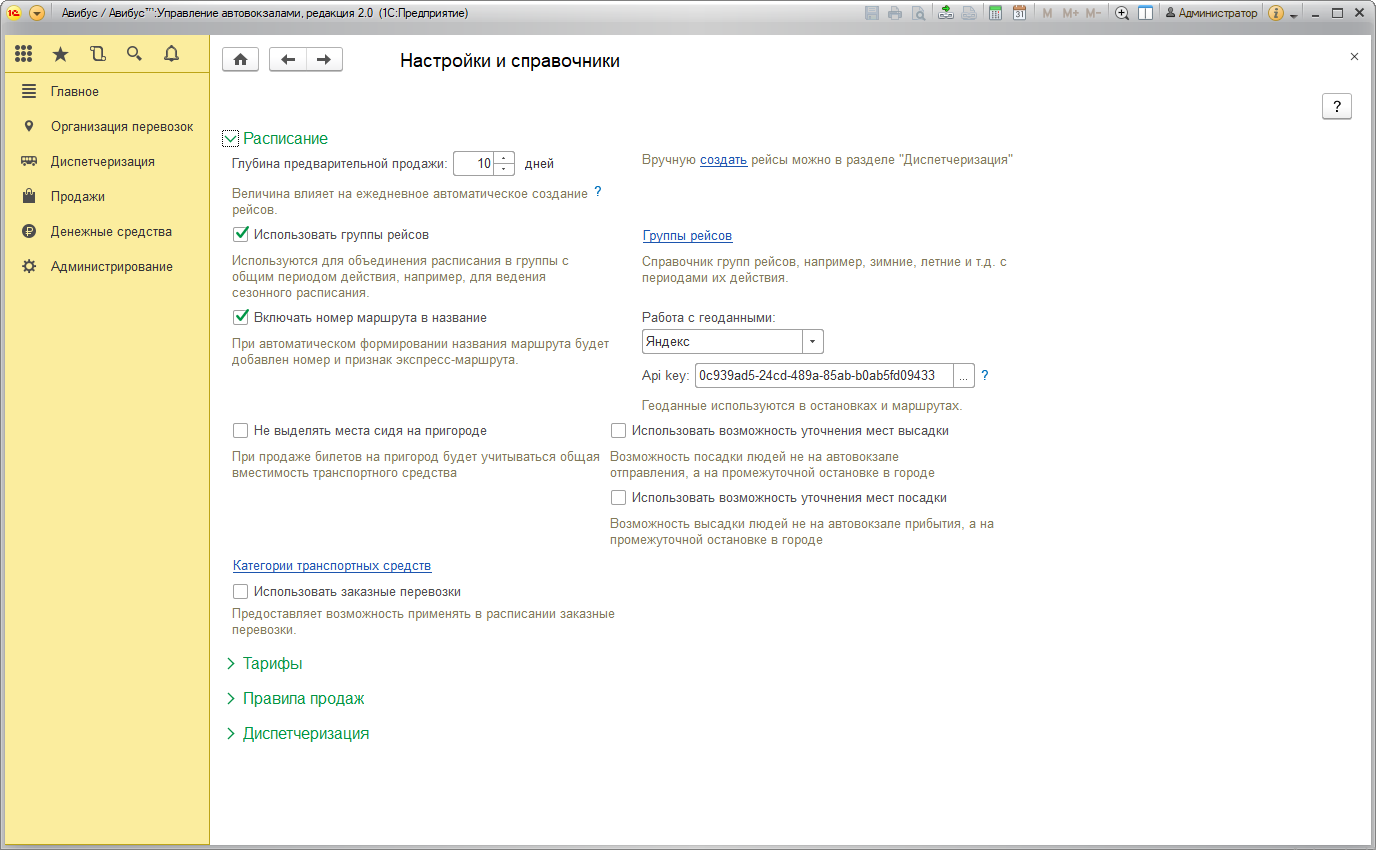Click the sidebar search magnifier icon
Screen dimensions: 1376x850
(x=134, y=54)
